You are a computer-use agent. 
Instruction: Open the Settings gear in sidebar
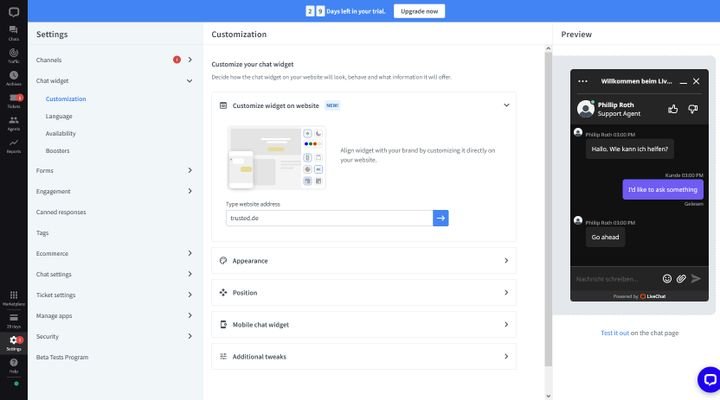(14, 343)
